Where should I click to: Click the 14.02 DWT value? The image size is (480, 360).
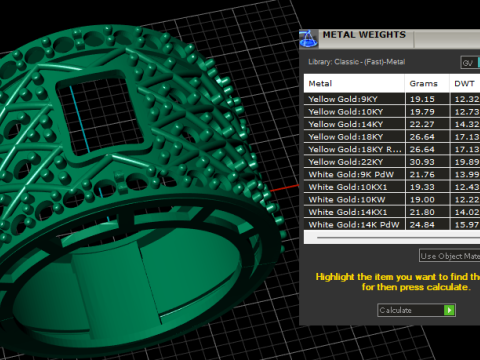467,212
